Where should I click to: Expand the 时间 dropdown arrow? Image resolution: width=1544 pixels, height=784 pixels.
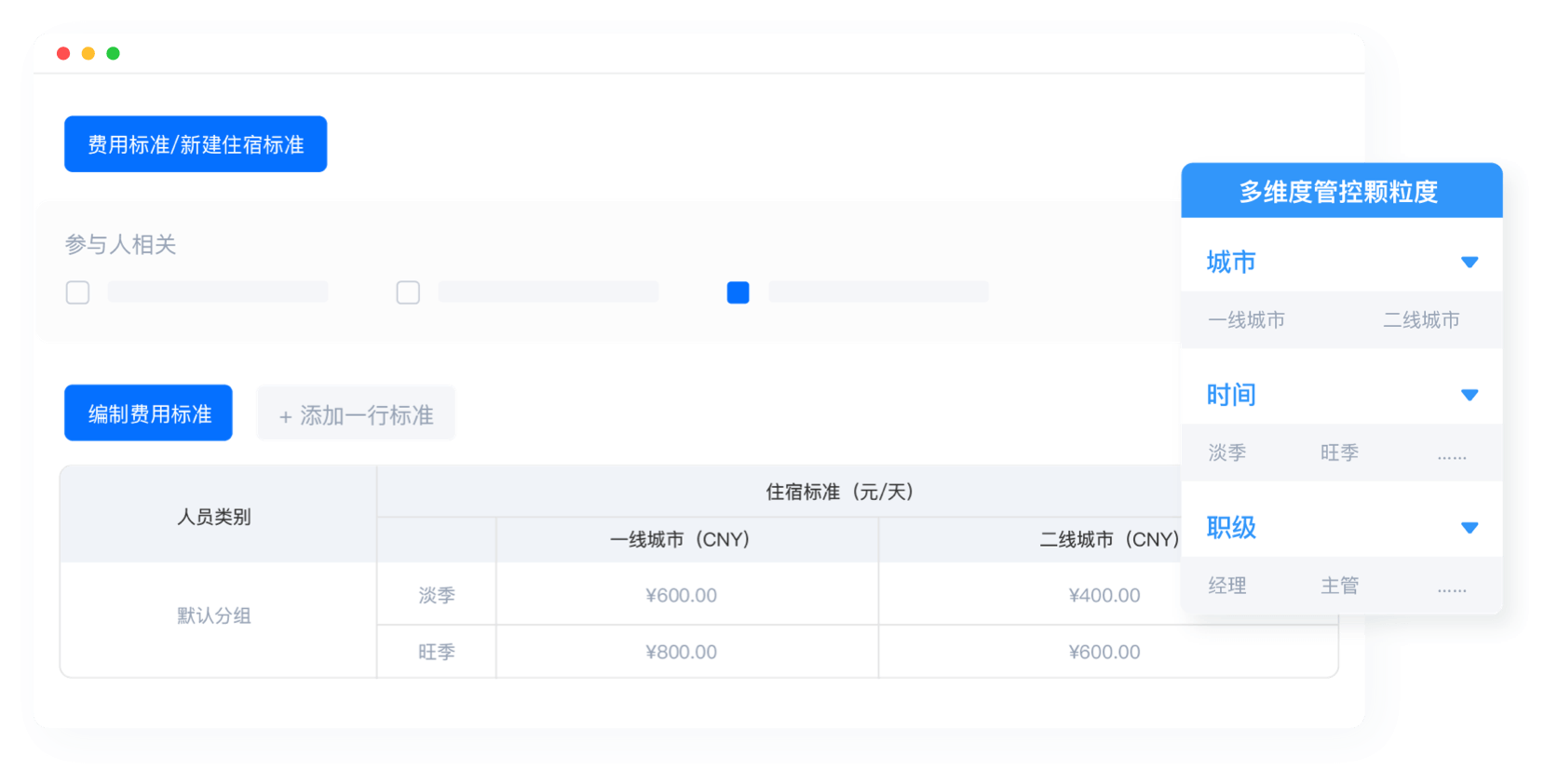click(x=1470, y=395)
